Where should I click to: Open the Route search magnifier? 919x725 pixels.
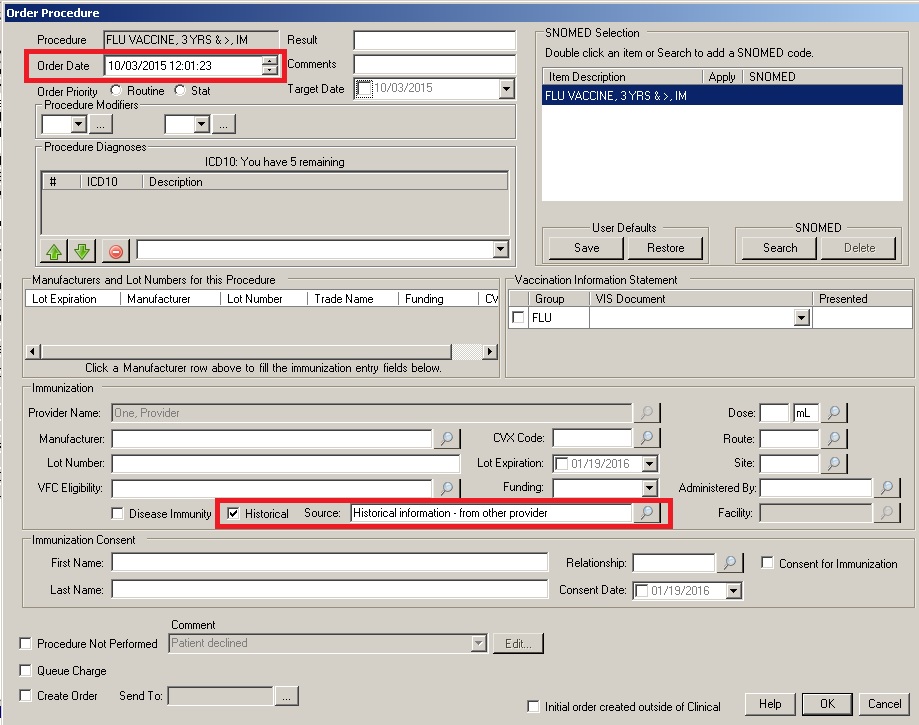coord(833,439)
